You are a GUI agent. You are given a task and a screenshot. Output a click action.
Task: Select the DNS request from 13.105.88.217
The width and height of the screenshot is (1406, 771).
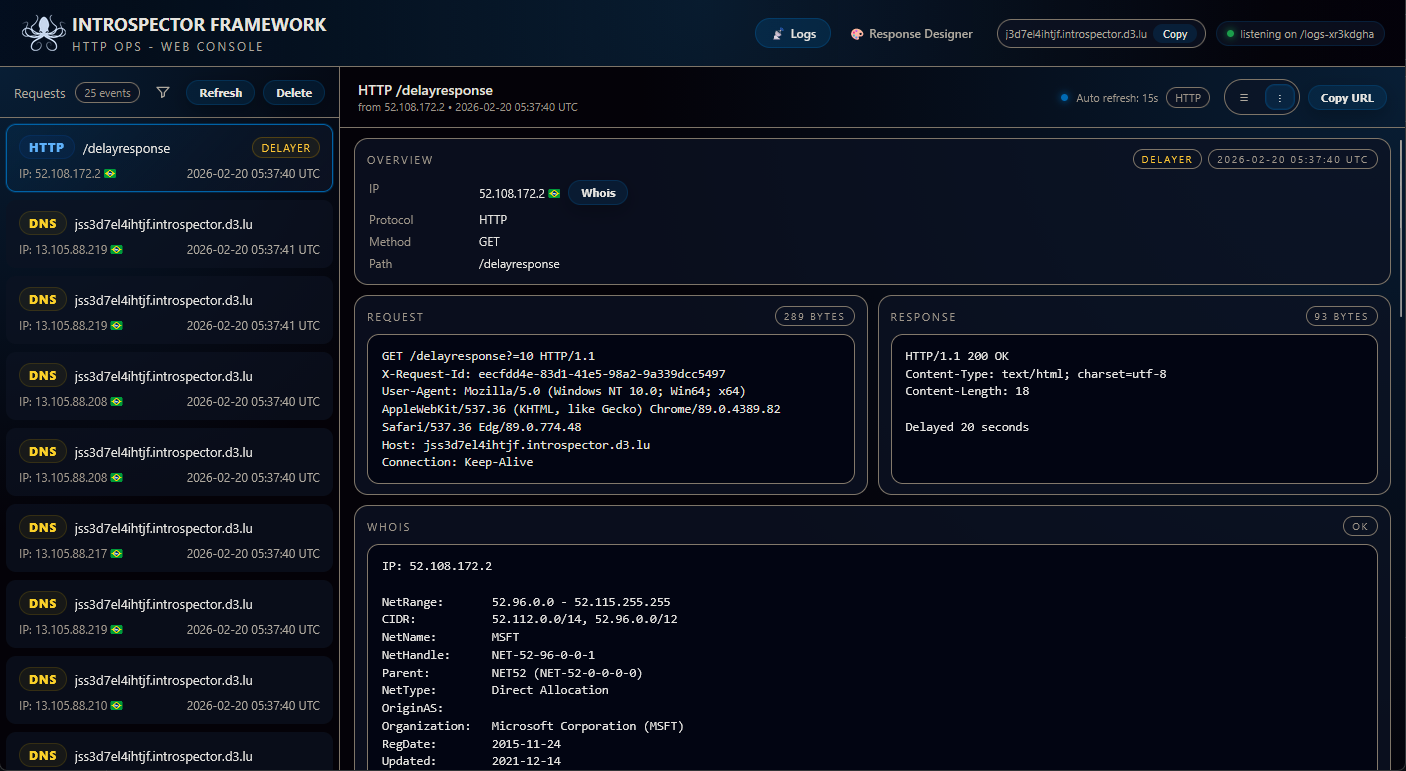(x=169, y=540)
